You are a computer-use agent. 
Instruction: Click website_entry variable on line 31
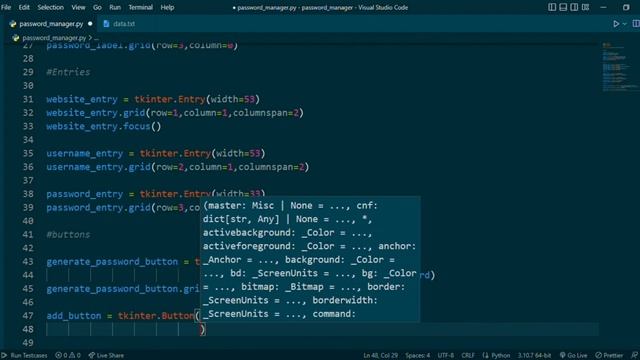[x=82, y=99]
